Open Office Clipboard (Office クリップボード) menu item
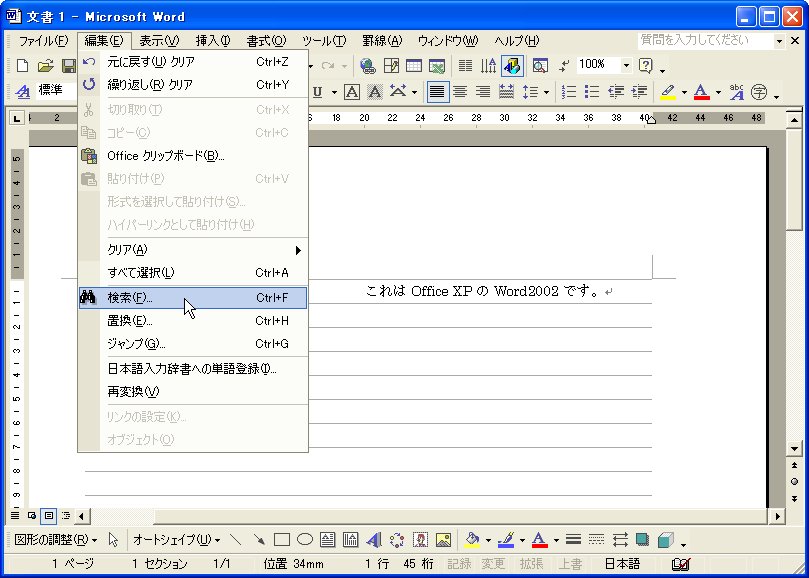809x578 pixels. click(193, 156)
